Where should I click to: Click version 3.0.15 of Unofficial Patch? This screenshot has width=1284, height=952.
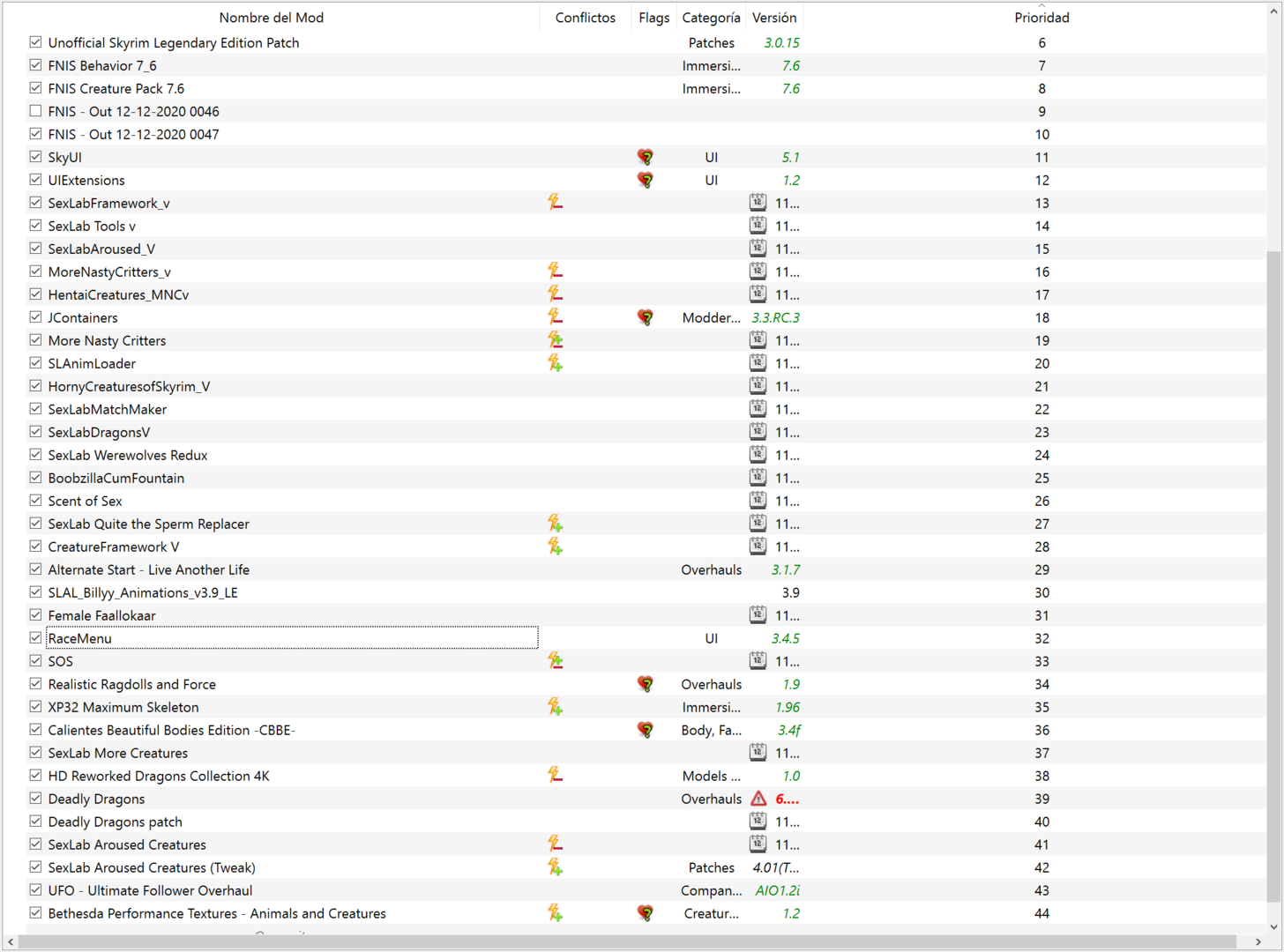coord(781,42)
